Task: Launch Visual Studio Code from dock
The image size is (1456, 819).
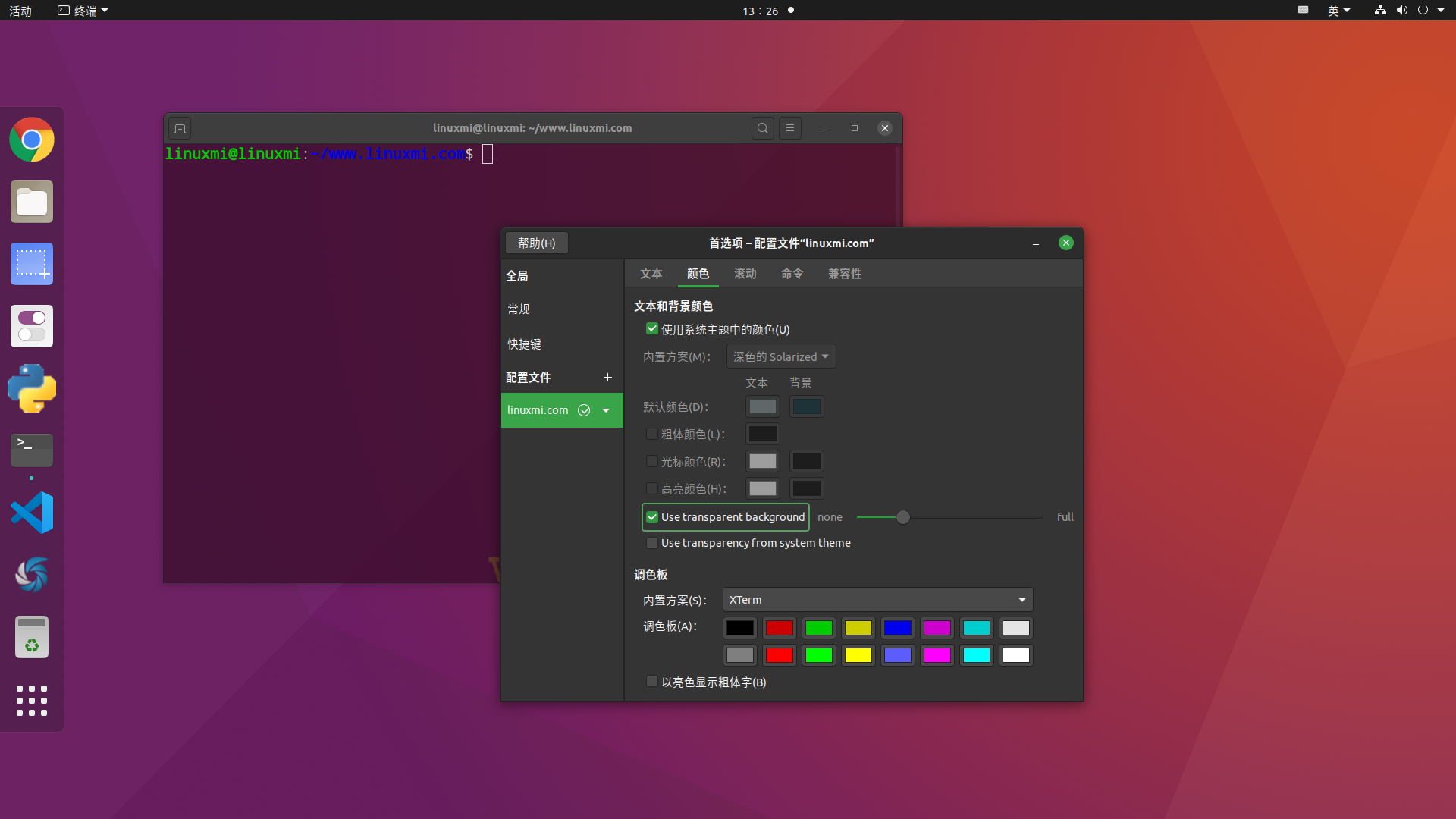Action: (x=32, y=513)
